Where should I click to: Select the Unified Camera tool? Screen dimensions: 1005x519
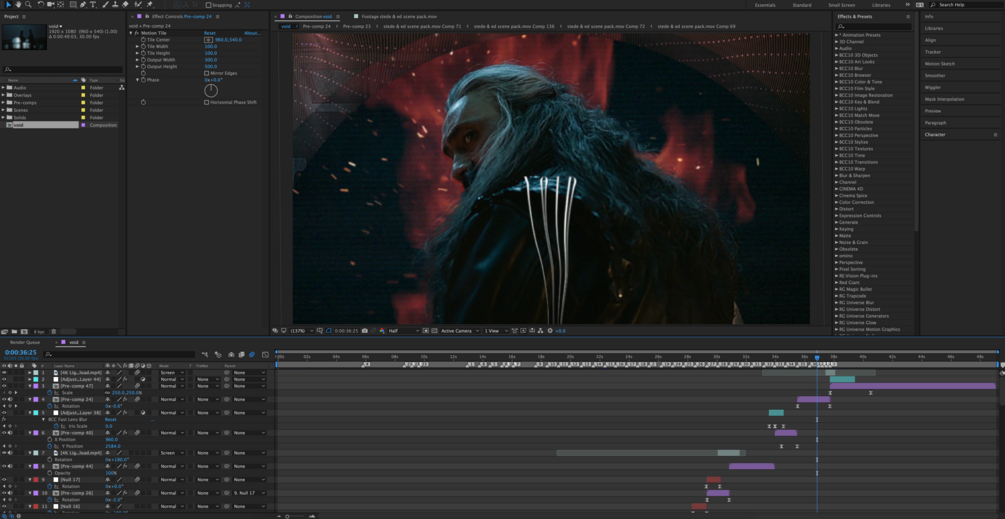[50, 4]
